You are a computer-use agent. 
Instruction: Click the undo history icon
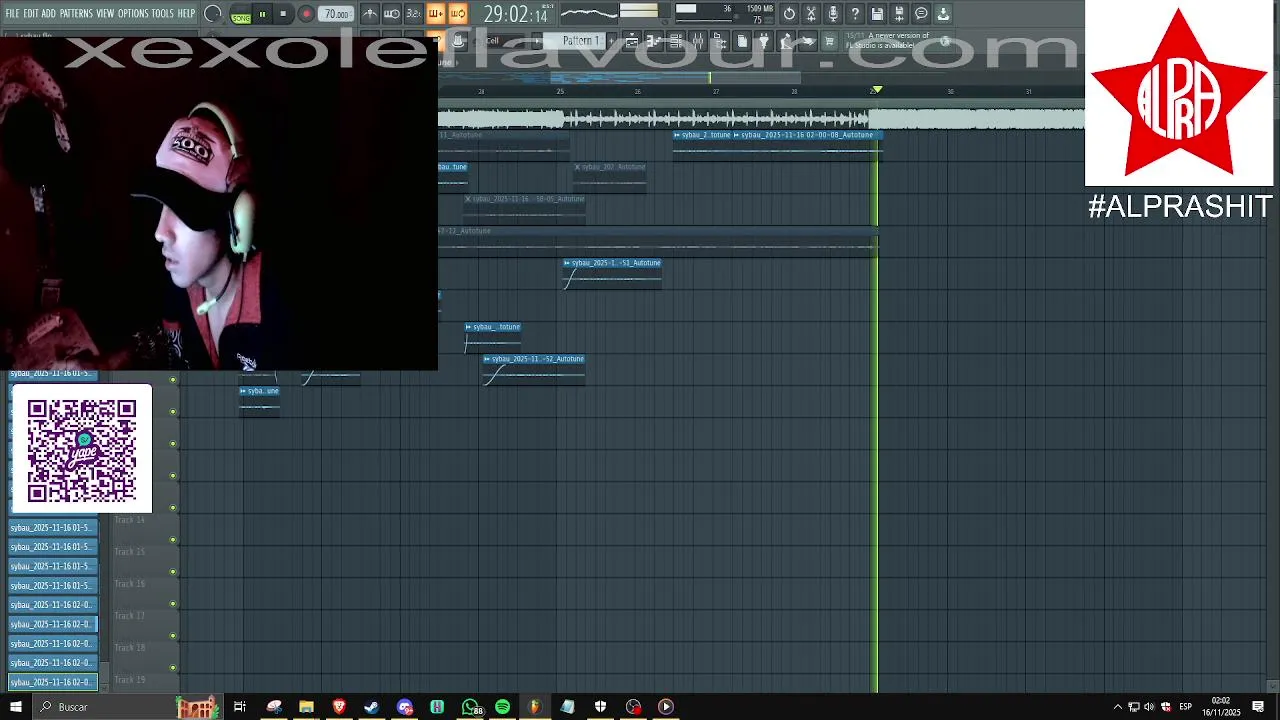pos(789,14)
